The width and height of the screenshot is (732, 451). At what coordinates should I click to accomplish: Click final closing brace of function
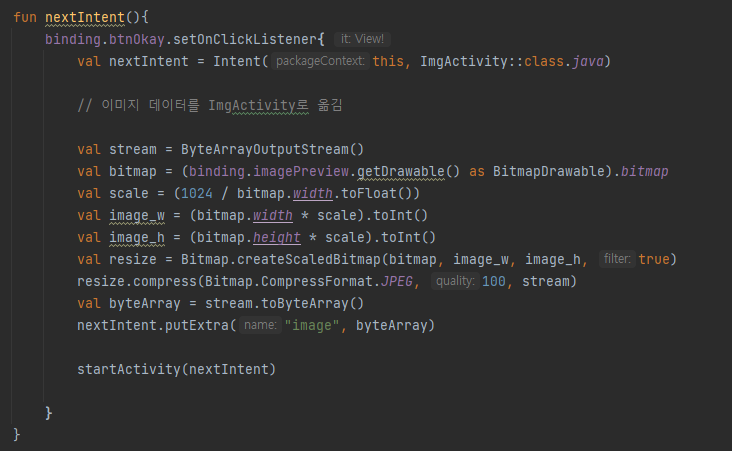16,435
